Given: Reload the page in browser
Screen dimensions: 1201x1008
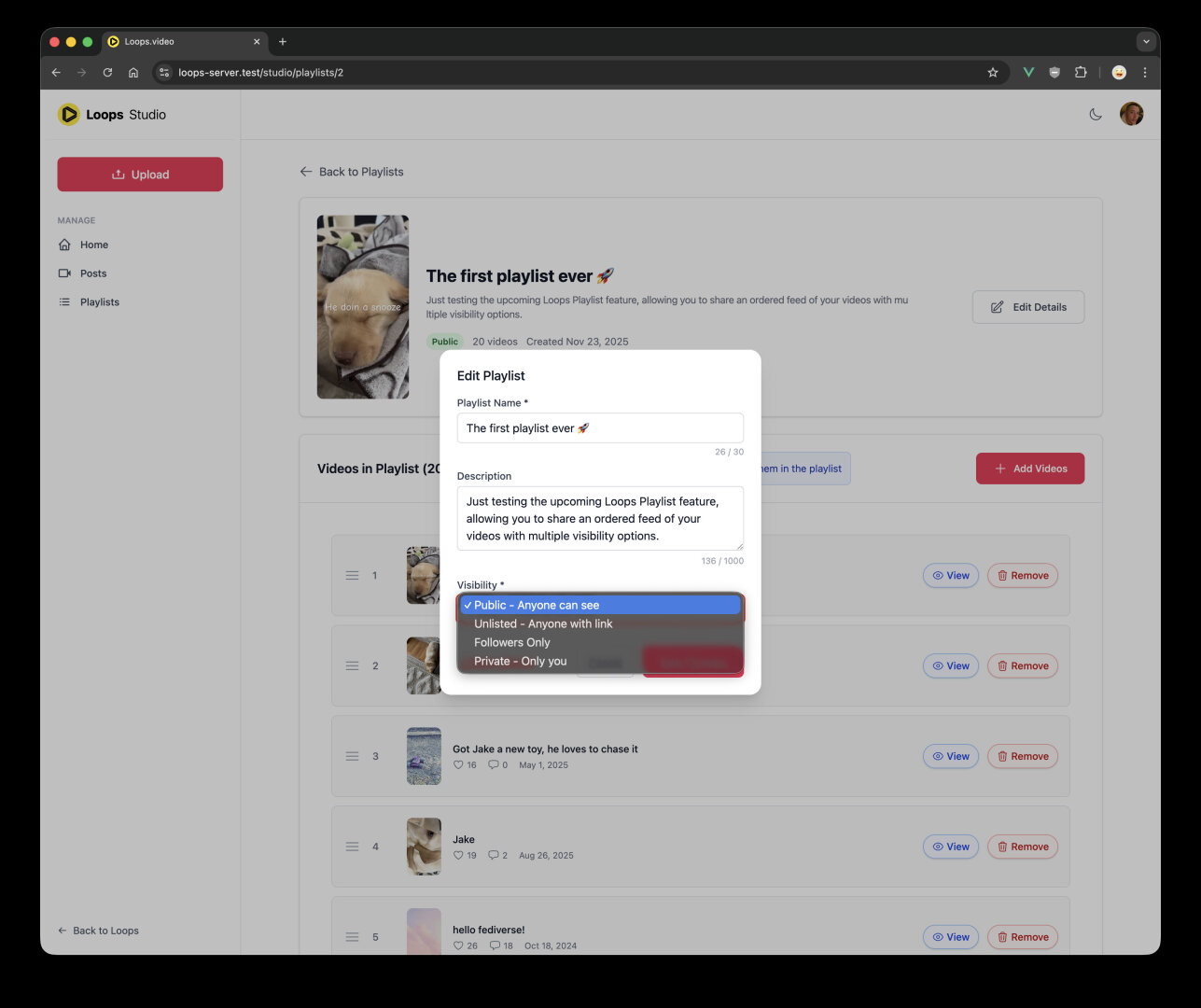Looking at the screenshot, I should (107, 73).
